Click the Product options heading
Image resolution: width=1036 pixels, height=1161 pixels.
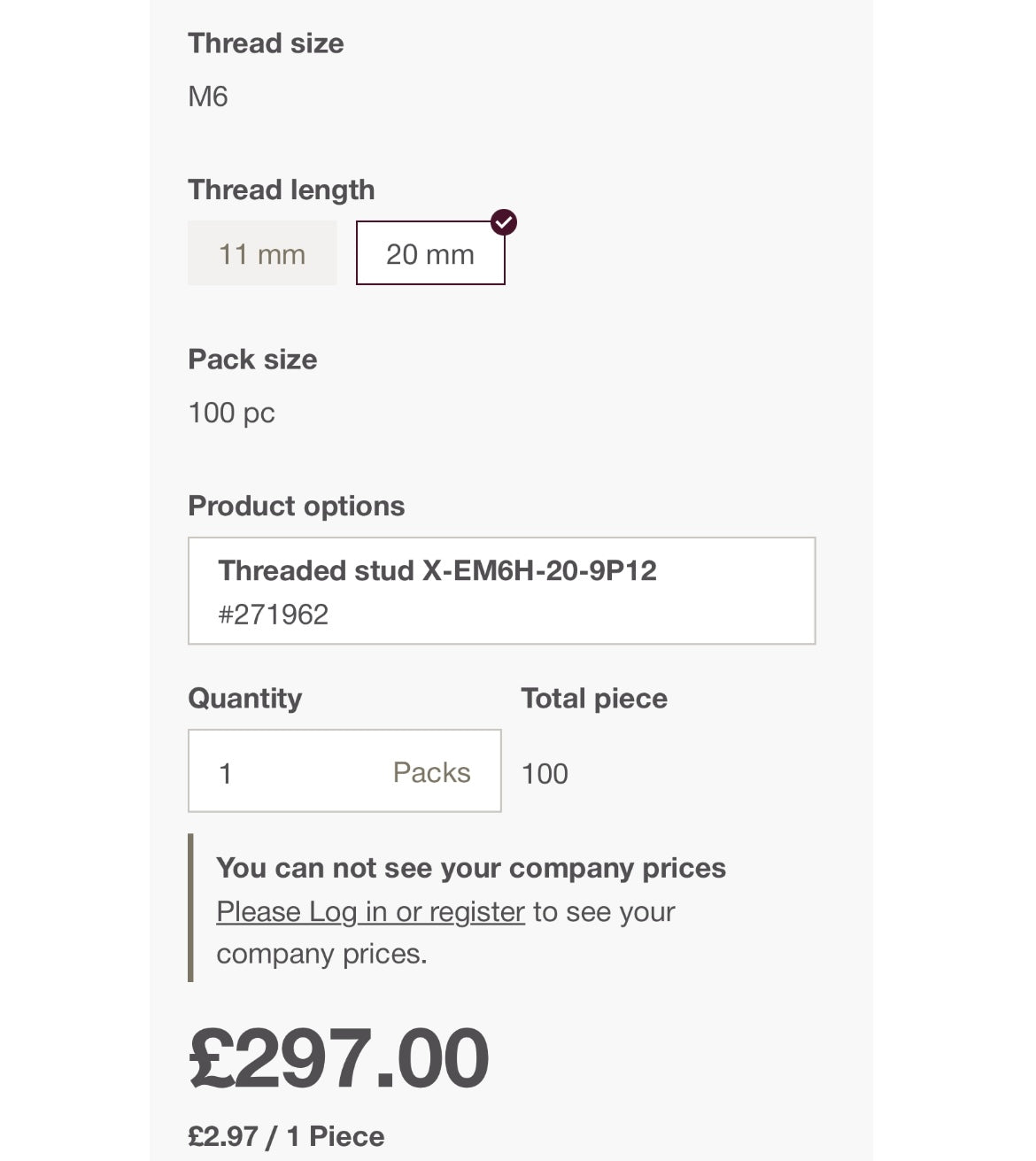point(296,506)
